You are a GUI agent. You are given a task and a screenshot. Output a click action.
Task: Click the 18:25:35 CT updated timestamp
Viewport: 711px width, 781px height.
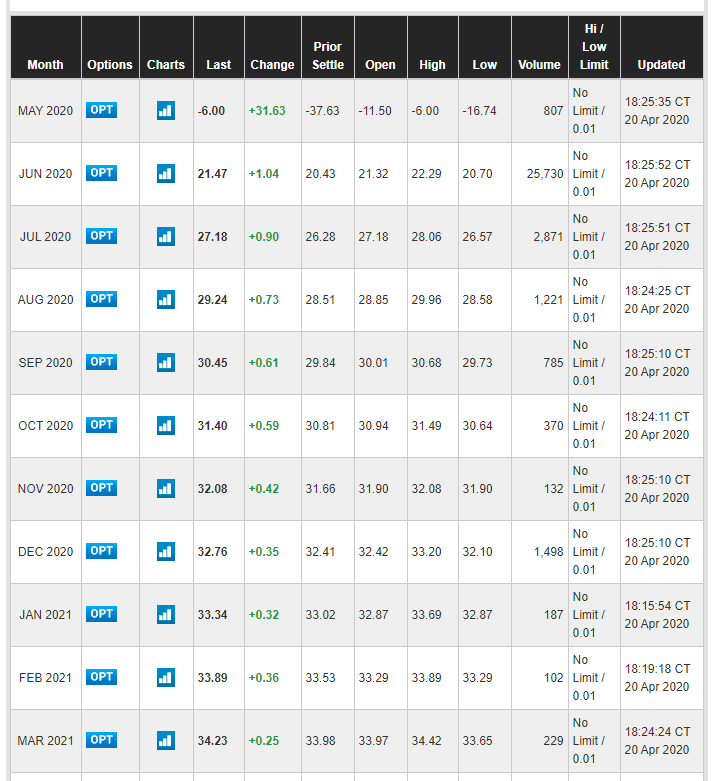pos(658,102)
